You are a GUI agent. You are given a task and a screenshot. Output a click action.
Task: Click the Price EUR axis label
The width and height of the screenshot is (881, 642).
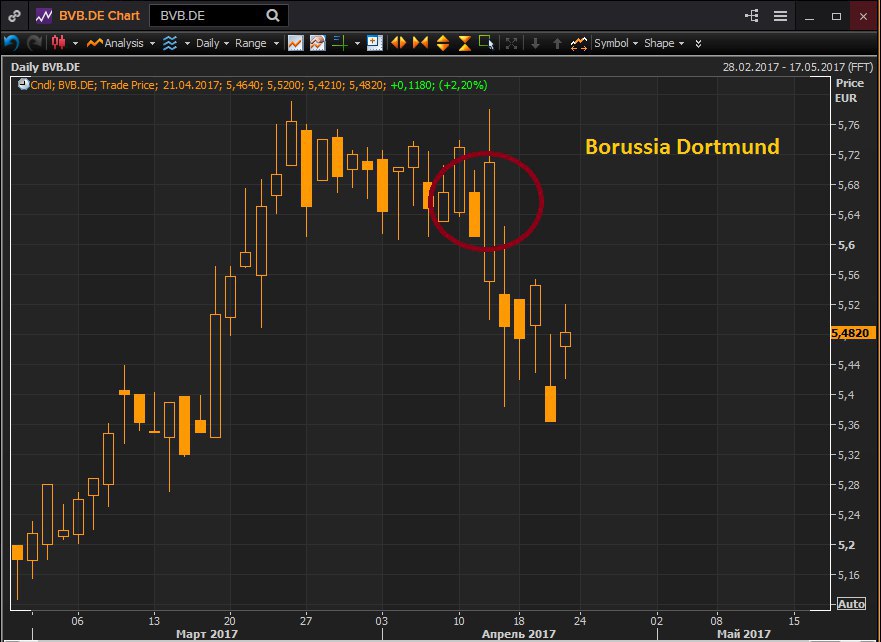pos(849,90)
